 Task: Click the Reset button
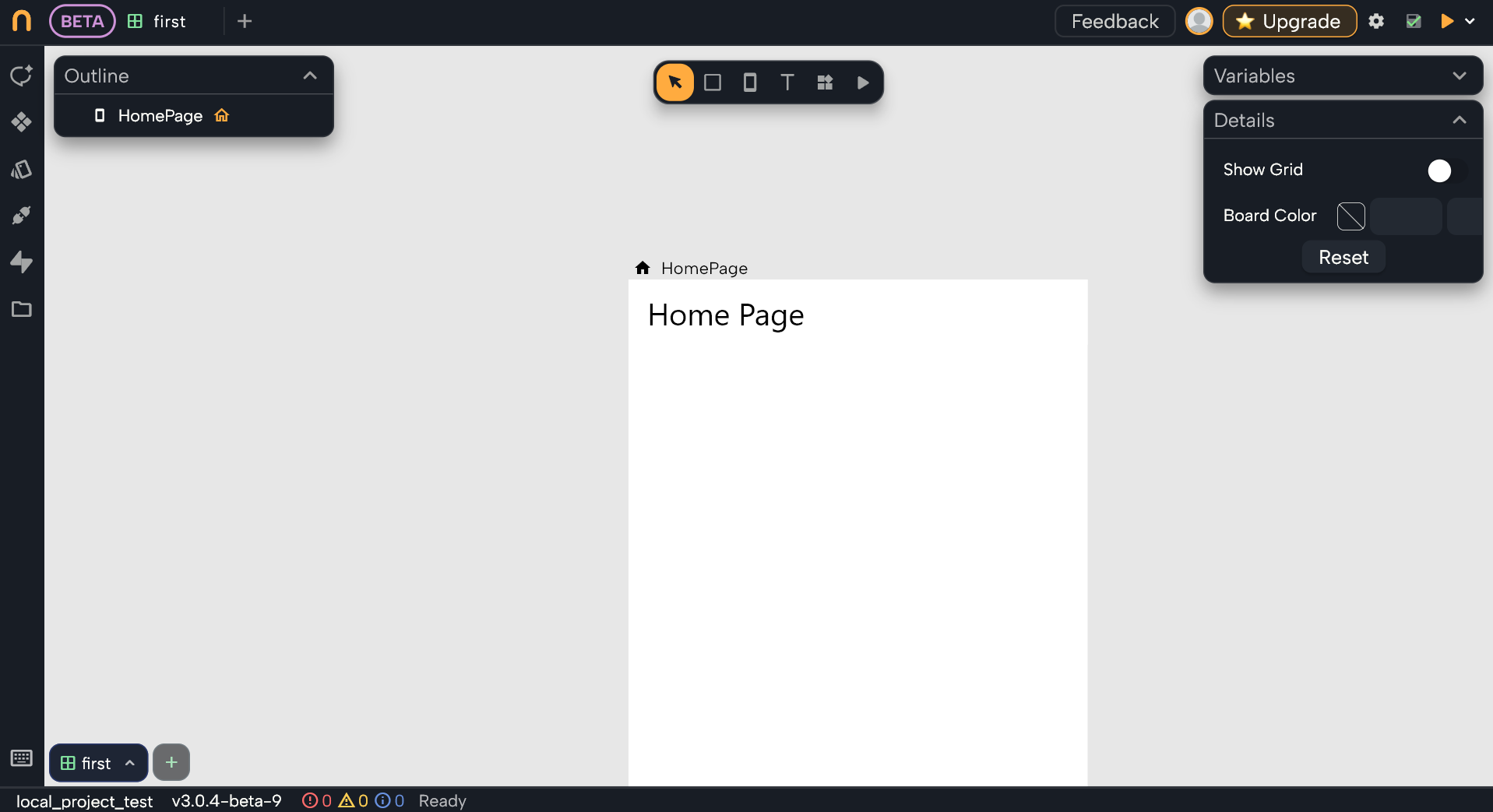(x=1343, y=258)
